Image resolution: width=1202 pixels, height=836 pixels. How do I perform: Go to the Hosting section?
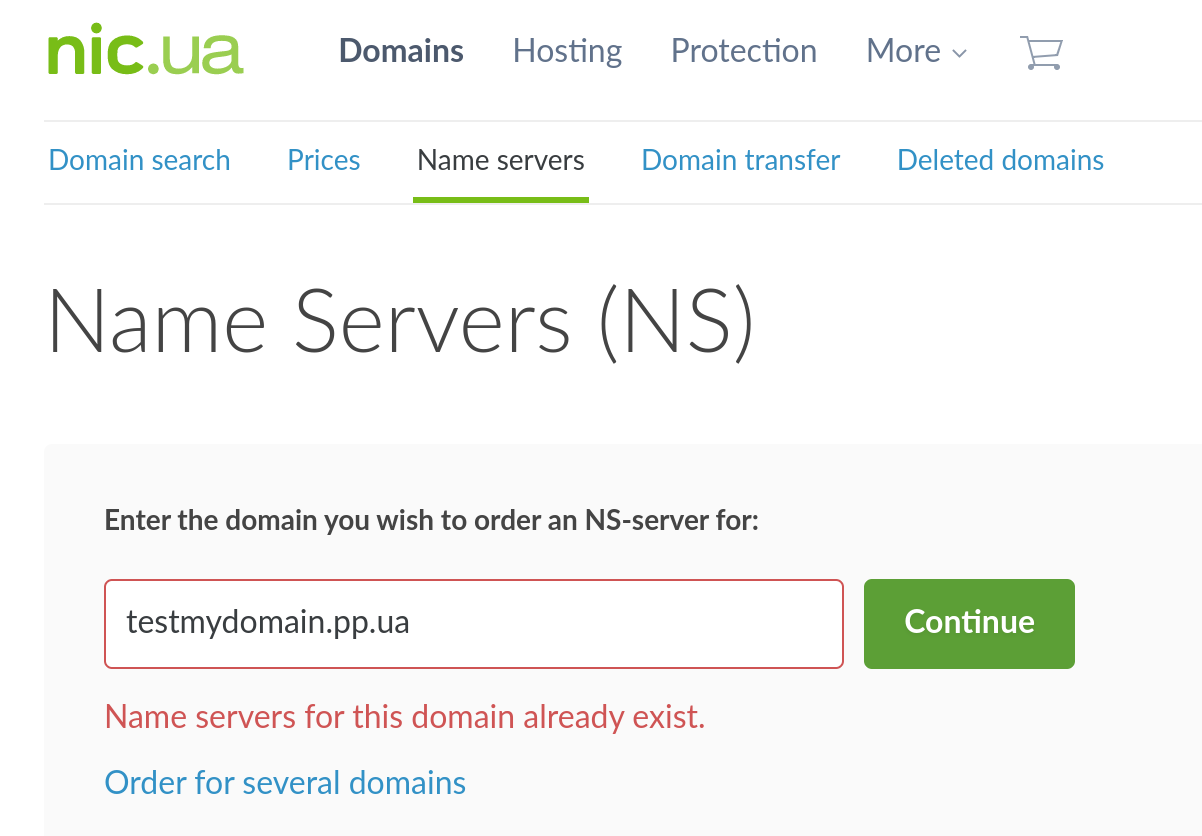point(567,51)
